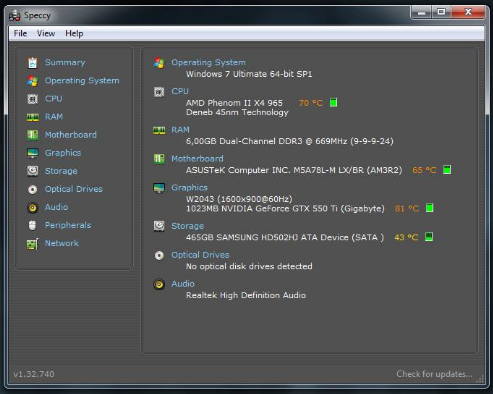Screen dimensions: 493x394
Task: Click the Graphics monitor icon in sidebar
Action: click(33, 153)
